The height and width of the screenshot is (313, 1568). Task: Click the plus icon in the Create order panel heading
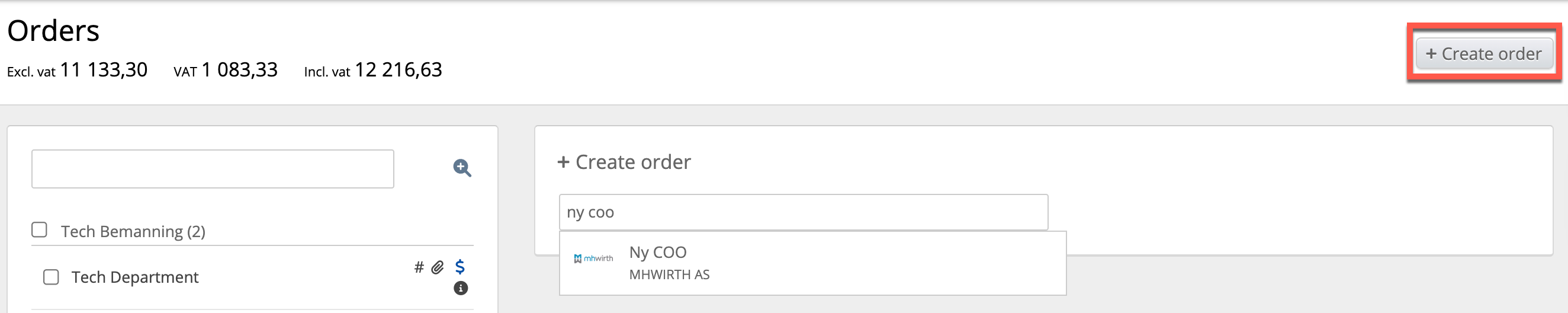pos(563,162)
